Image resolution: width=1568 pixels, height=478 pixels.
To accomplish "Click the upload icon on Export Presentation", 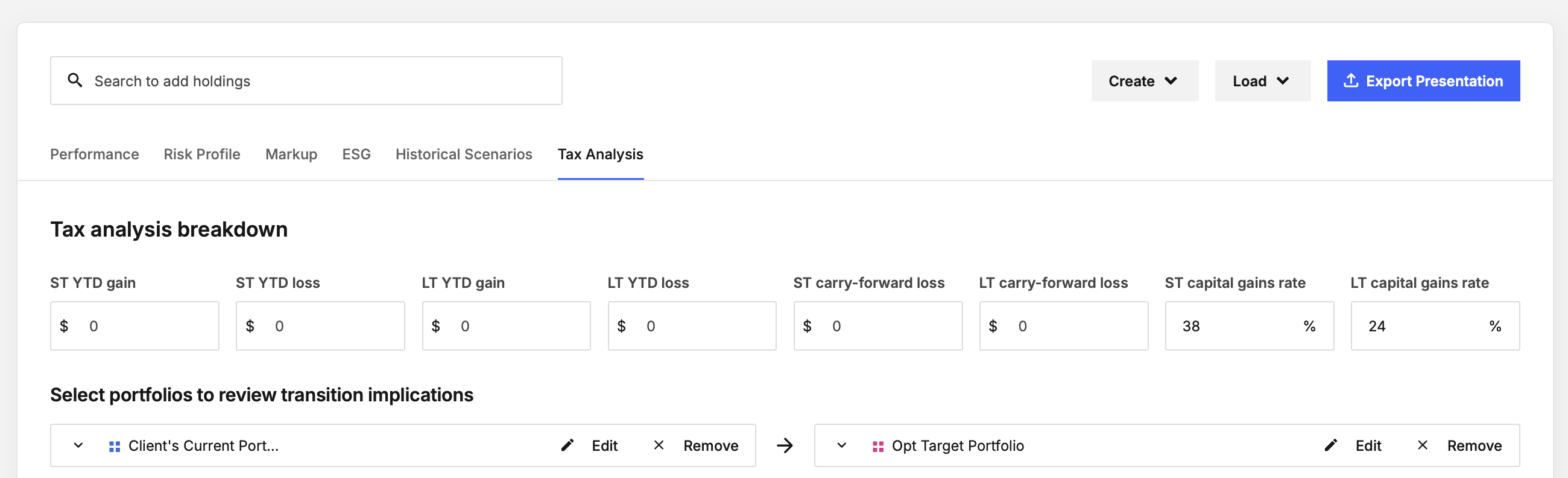I will click(1351, 80).
